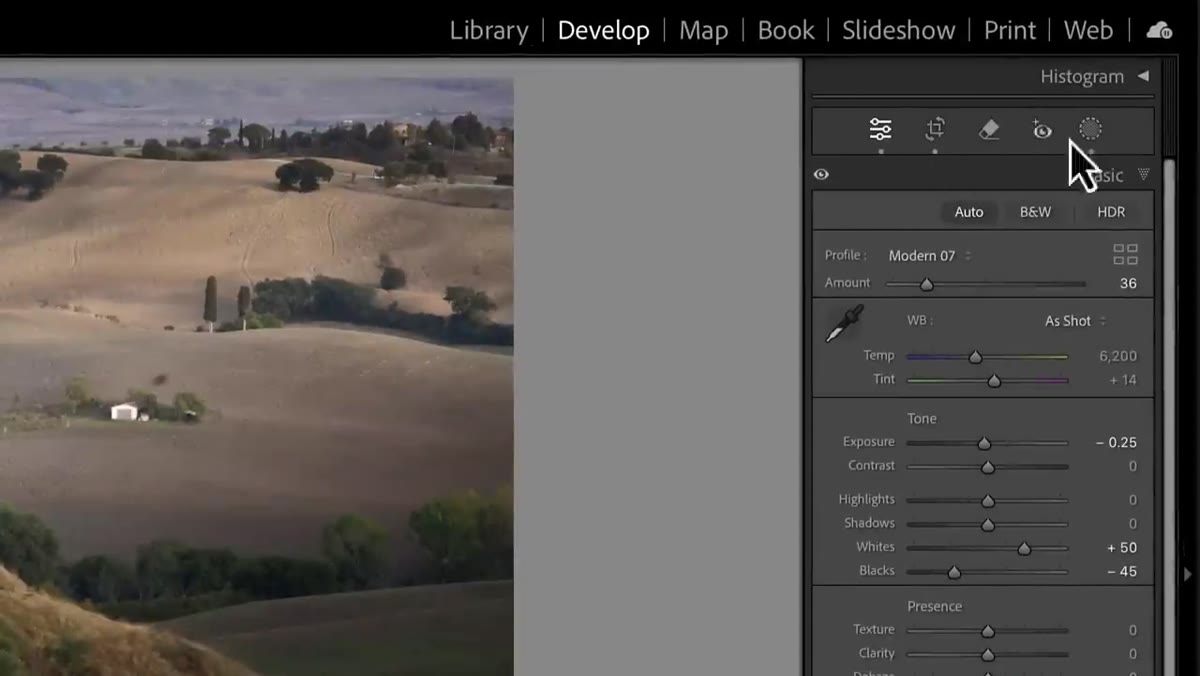Image resolution: width=1200 pixels, height=676 pixels.
Task: Click the Whites value + 50
Action: pyautogui.click(x=1122, y=547)
